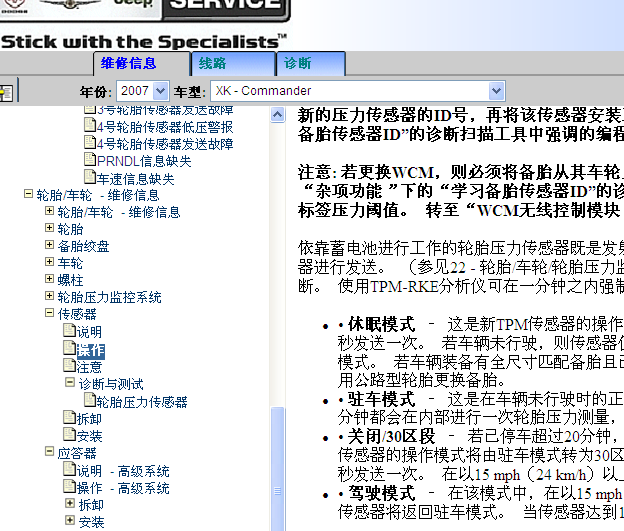Click document icon beside 操作 - 高级系统
Image resolution: width=624 pixels, height=531 pixels.
click(69, 486)
